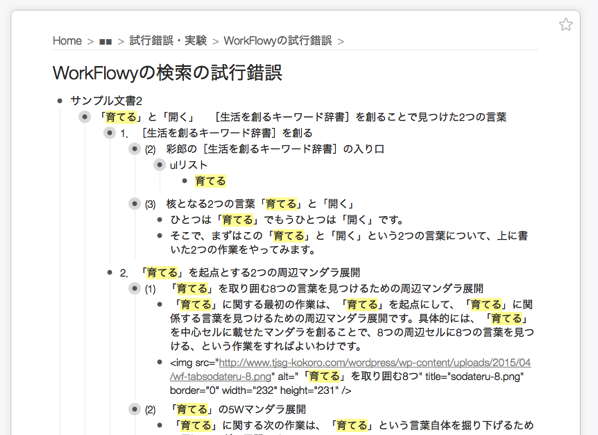Click the page title WorkFlowyの検索の試行錯誤

pyautogui.click(x=167, y=72)
